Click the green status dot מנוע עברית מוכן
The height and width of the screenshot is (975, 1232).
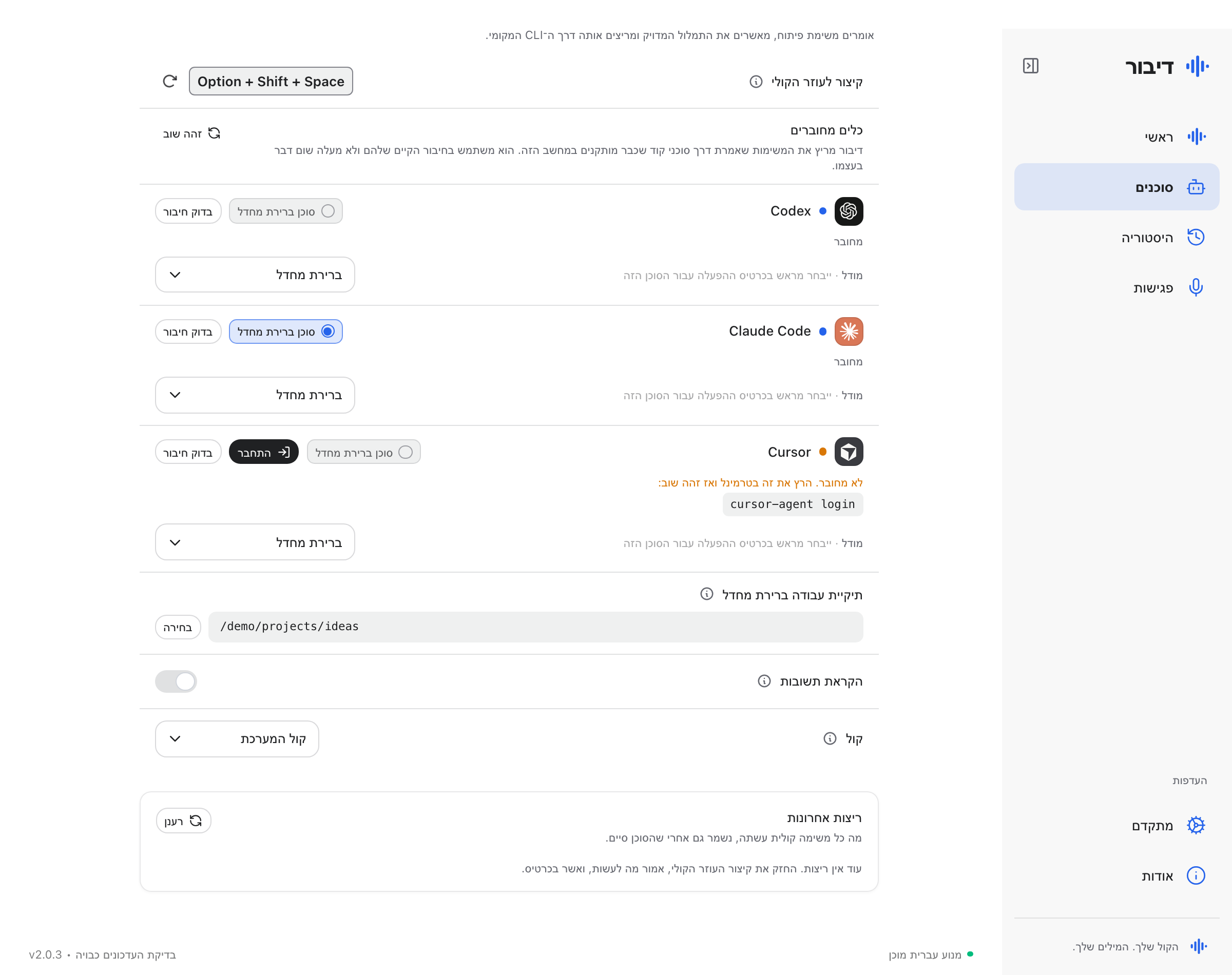click(970, 954)
